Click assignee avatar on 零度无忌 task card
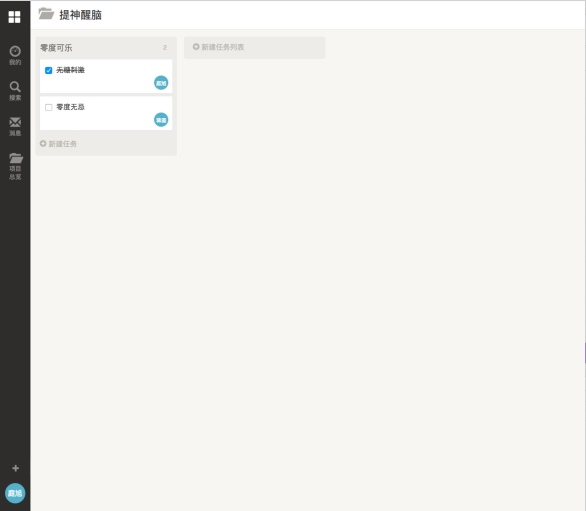The image size is (586, 511). tap(161, 120)
